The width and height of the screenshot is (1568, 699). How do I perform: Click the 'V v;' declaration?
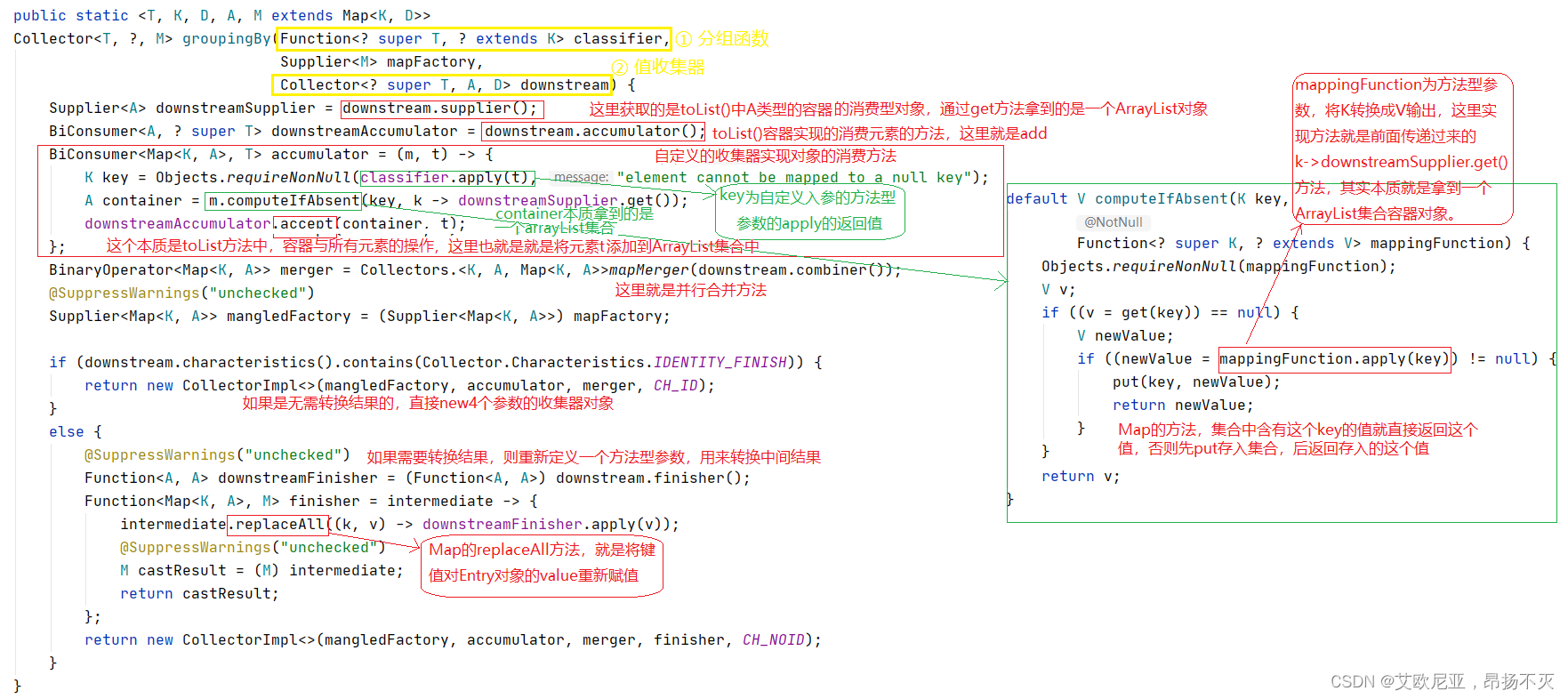pos(1058,289)
